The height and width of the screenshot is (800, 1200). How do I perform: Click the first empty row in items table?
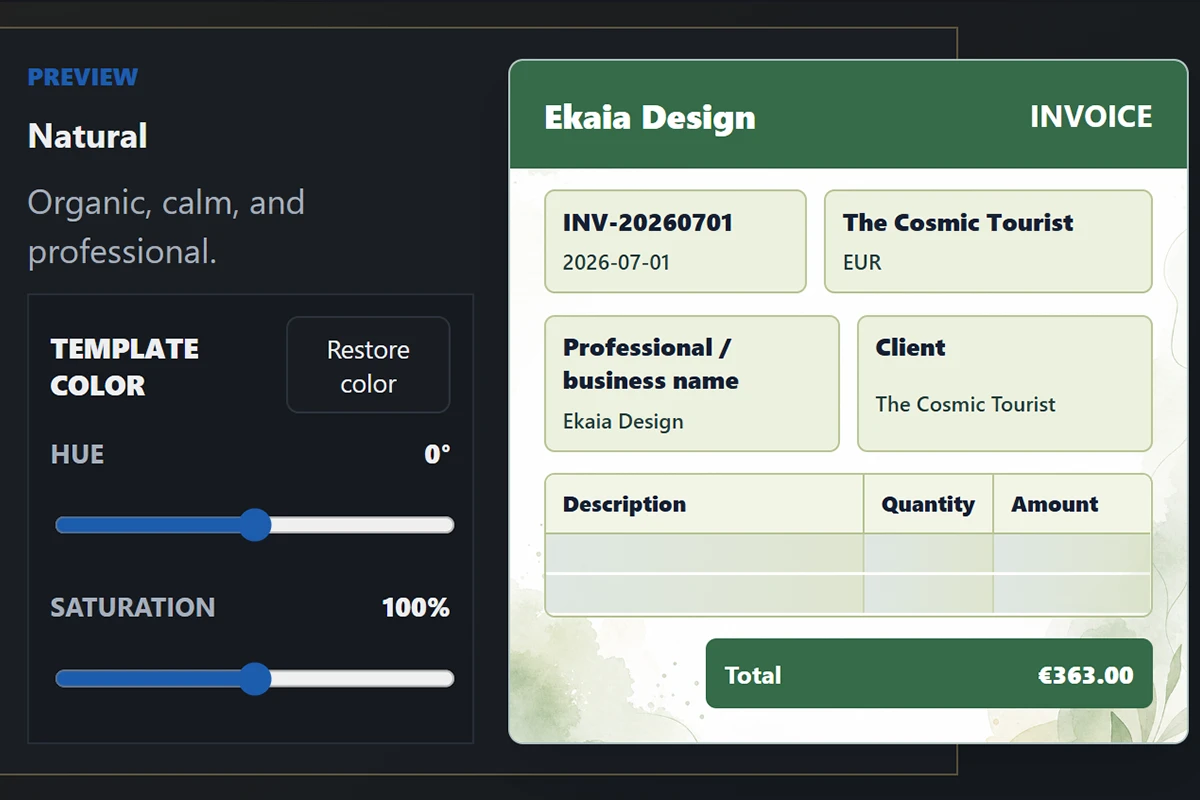tap(848, 553)
